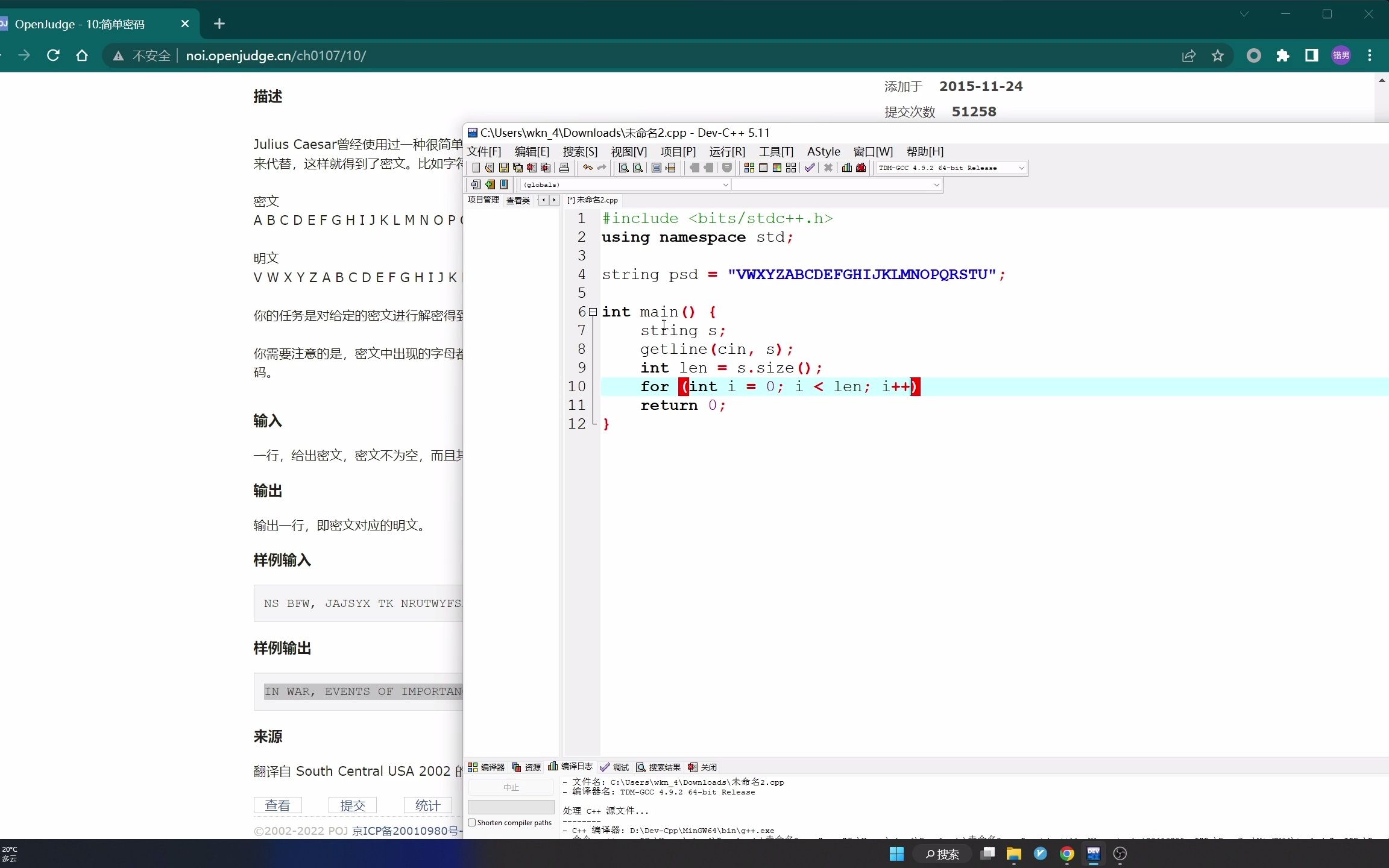Click the Redo arrow icon
The image size is (1389, 868).
pos(602,168)
